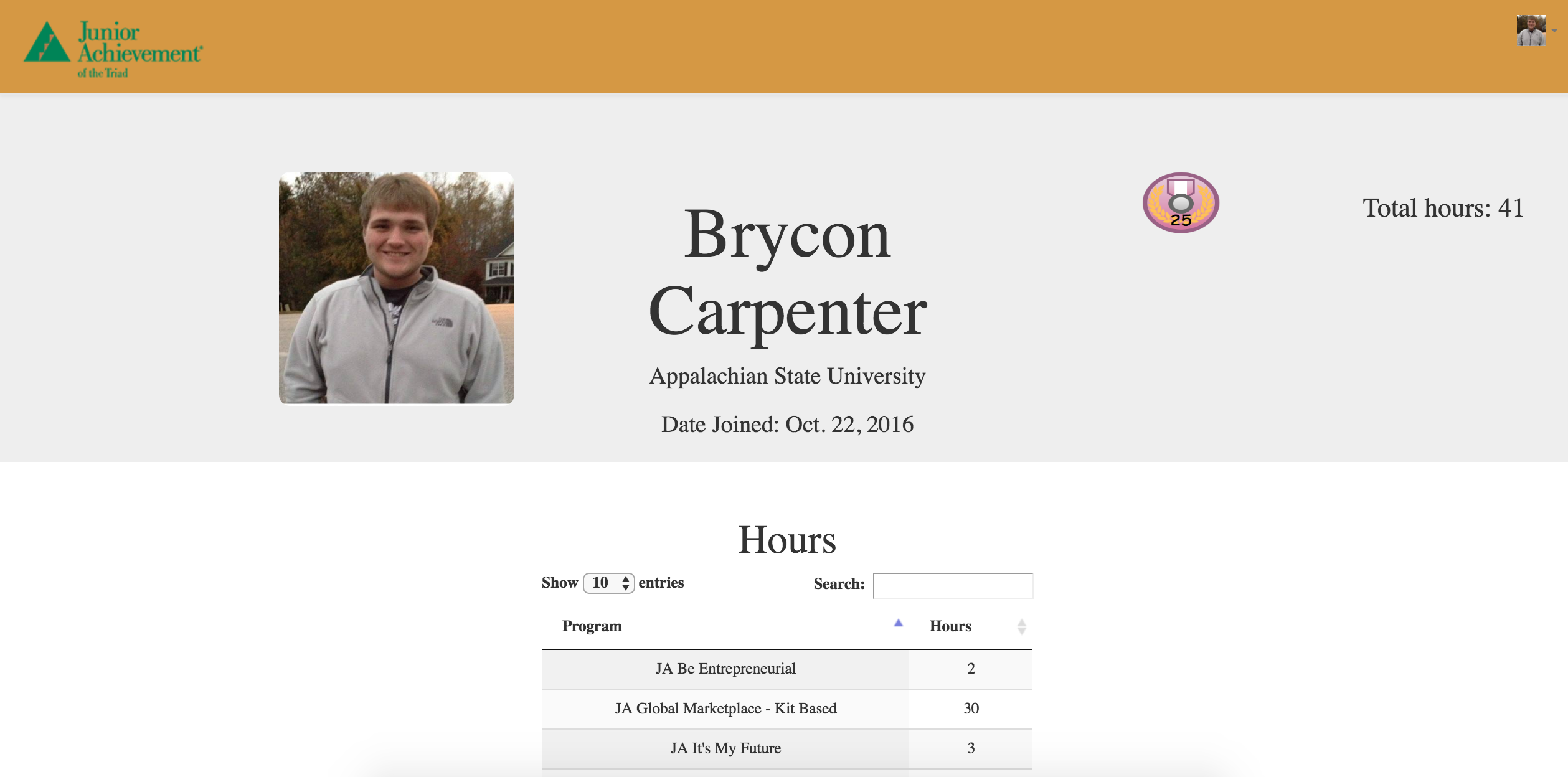Screen dimensions: 1568x777
Task: Click the Hours column header
Action: (x=950, y=626)
